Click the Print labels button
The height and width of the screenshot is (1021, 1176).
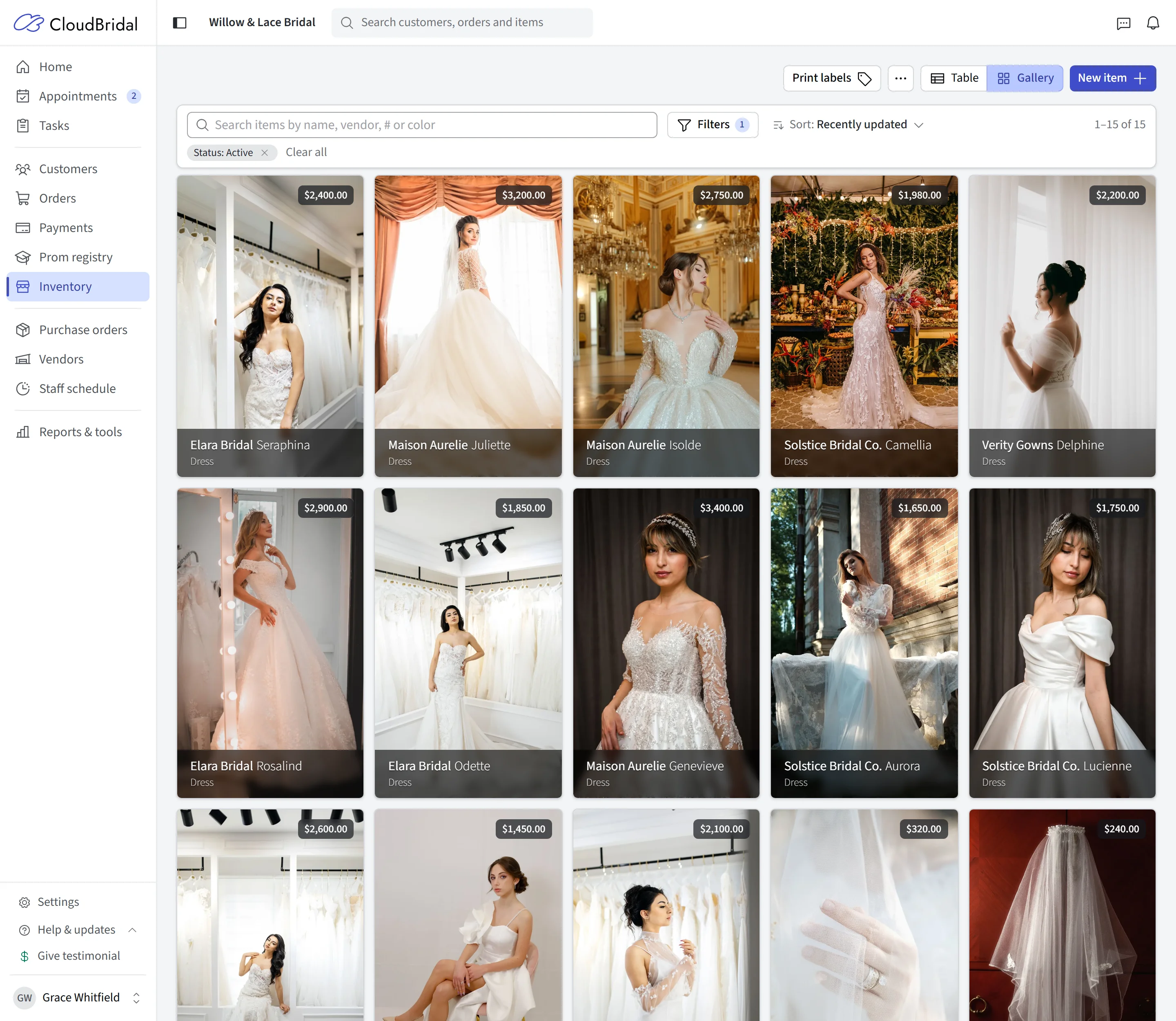pyautogui.click(x=832, y=78)
